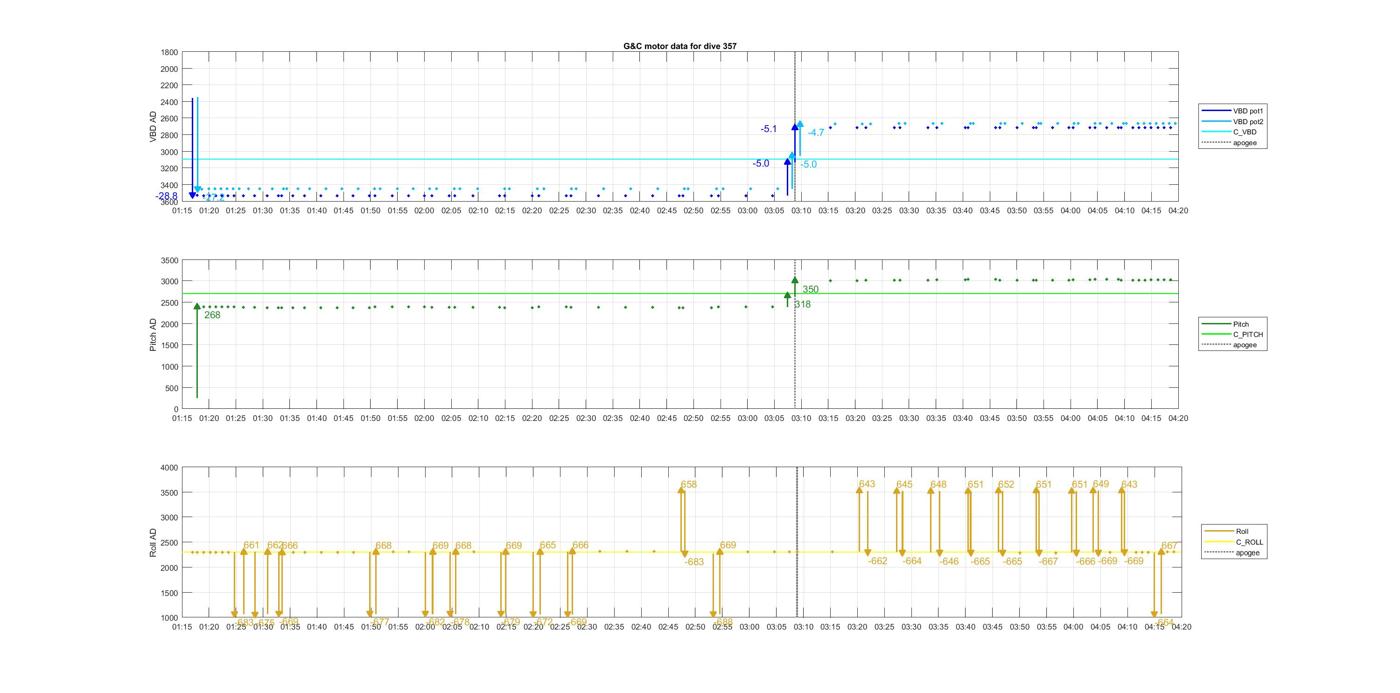Click the 'Pitch AD' y-axis label
Image resolution: width=1400 pixels, height=693 pixels.
(154, 334)
